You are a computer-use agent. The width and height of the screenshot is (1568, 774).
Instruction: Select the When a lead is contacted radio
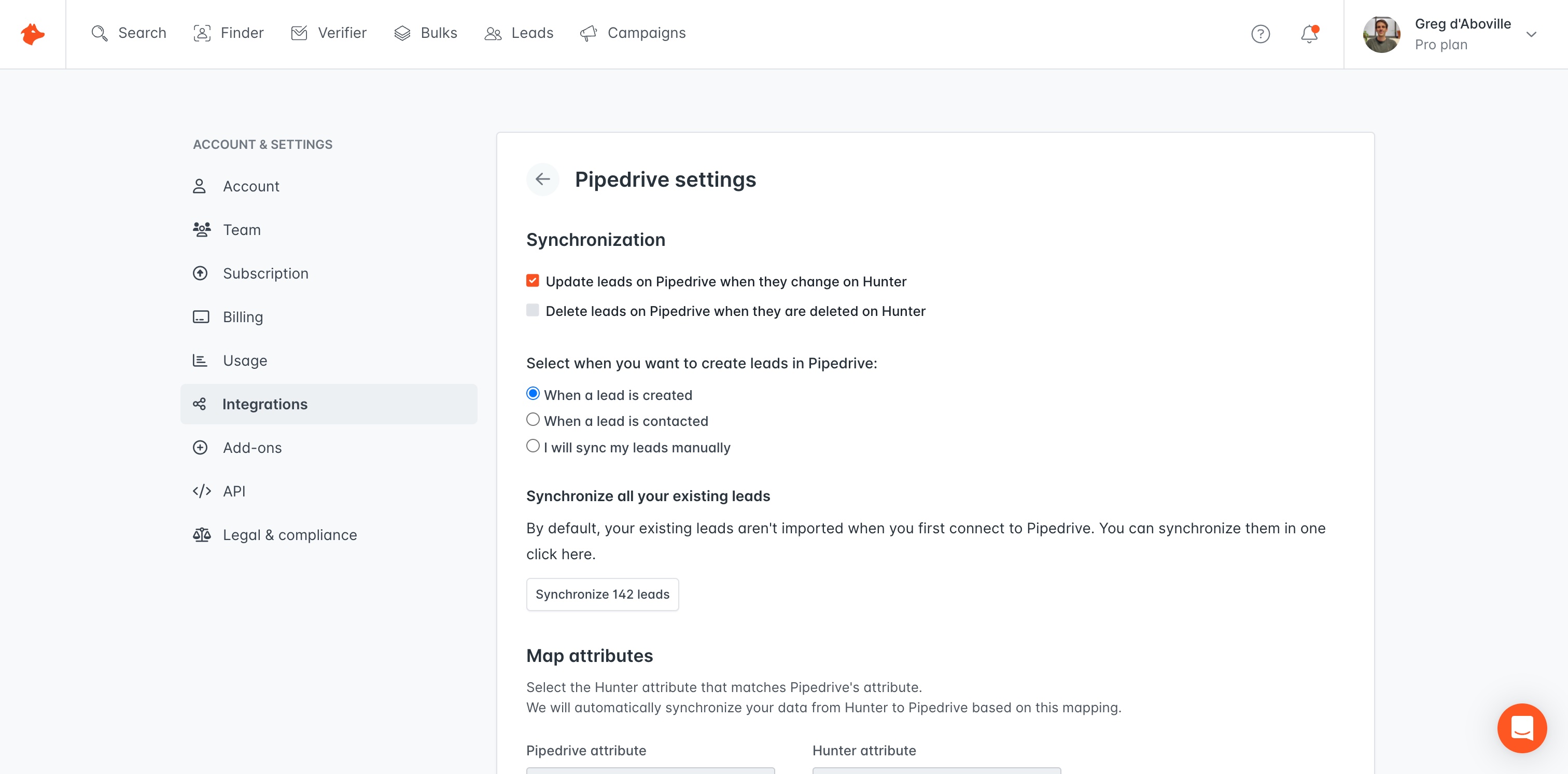(533, 420)
